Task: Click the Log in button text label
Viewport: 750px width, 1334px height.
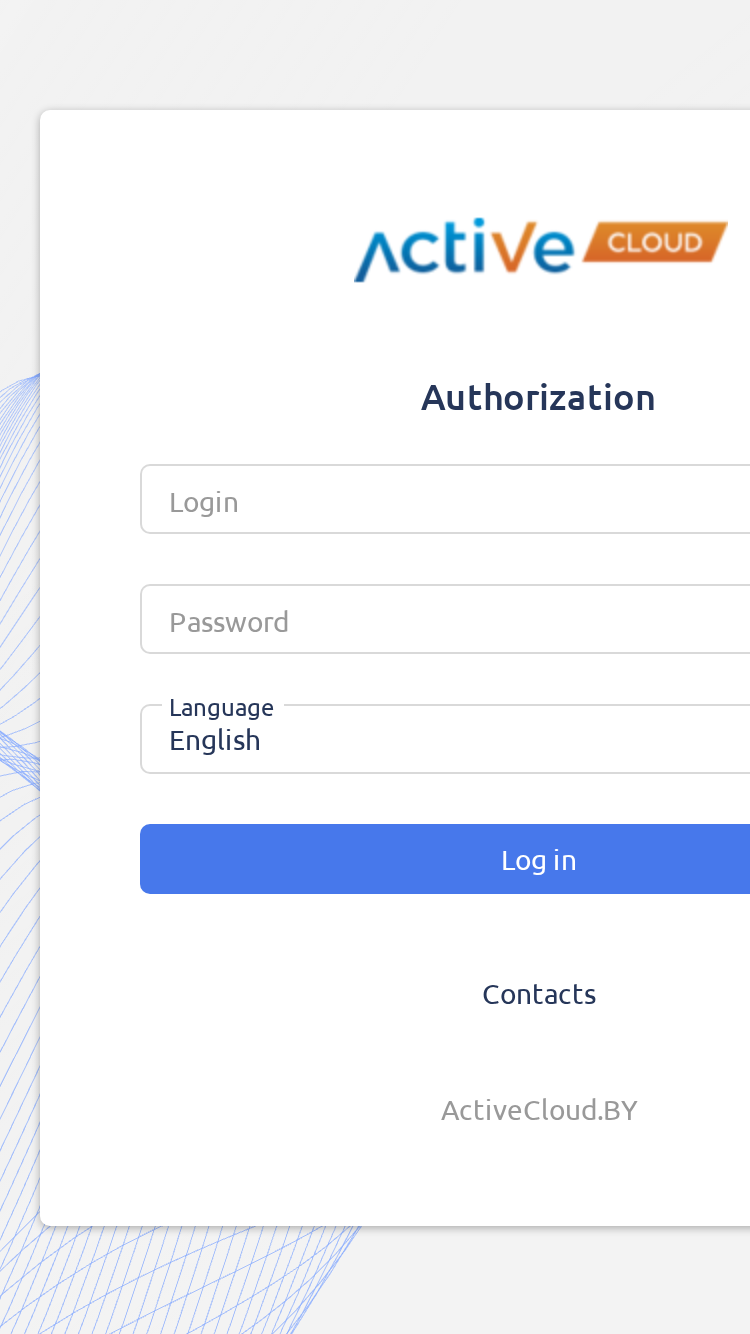Action: pyautogui.click(x=539, y=860)
